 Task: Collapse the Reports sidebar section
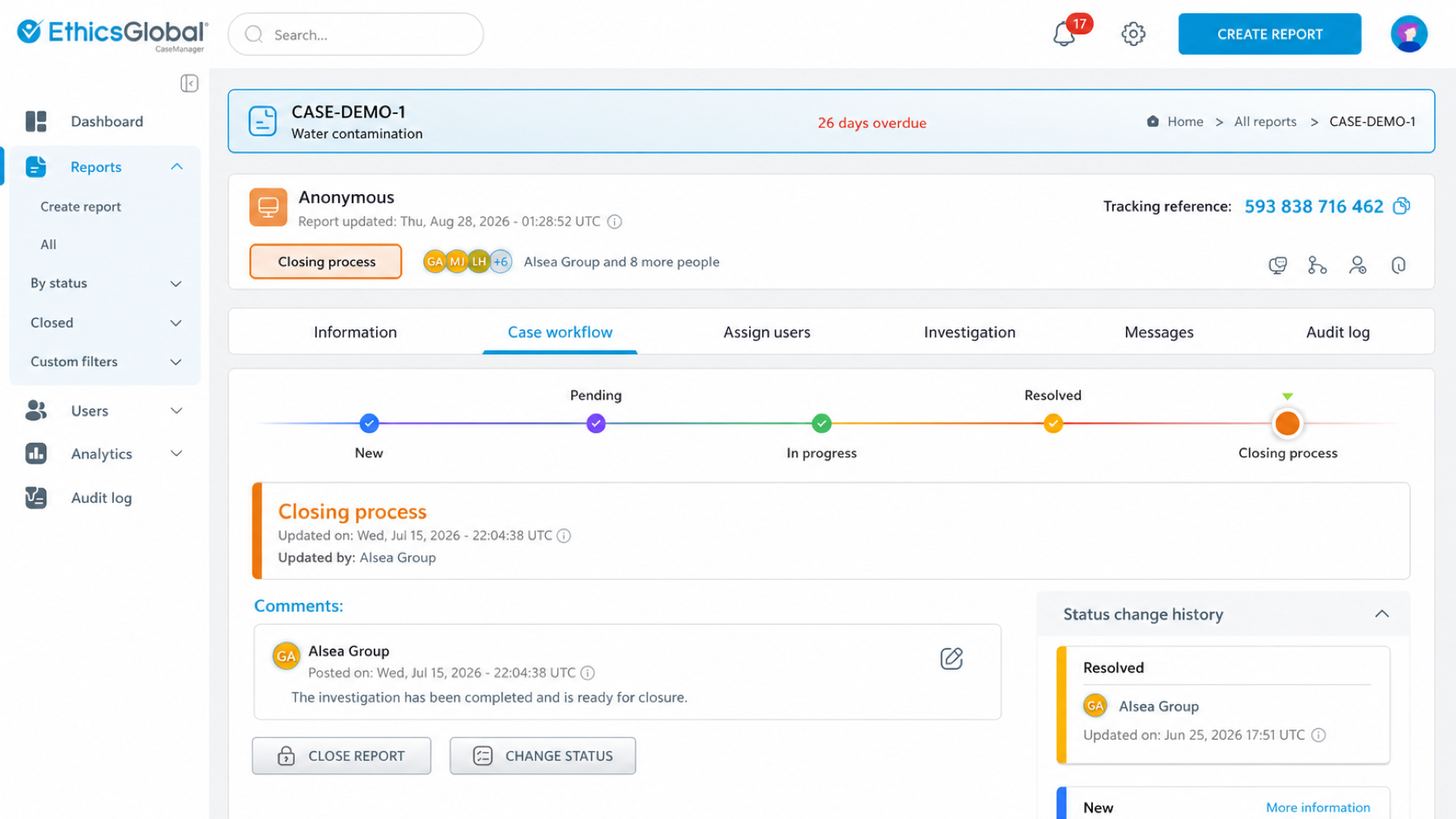coord(176,167)
